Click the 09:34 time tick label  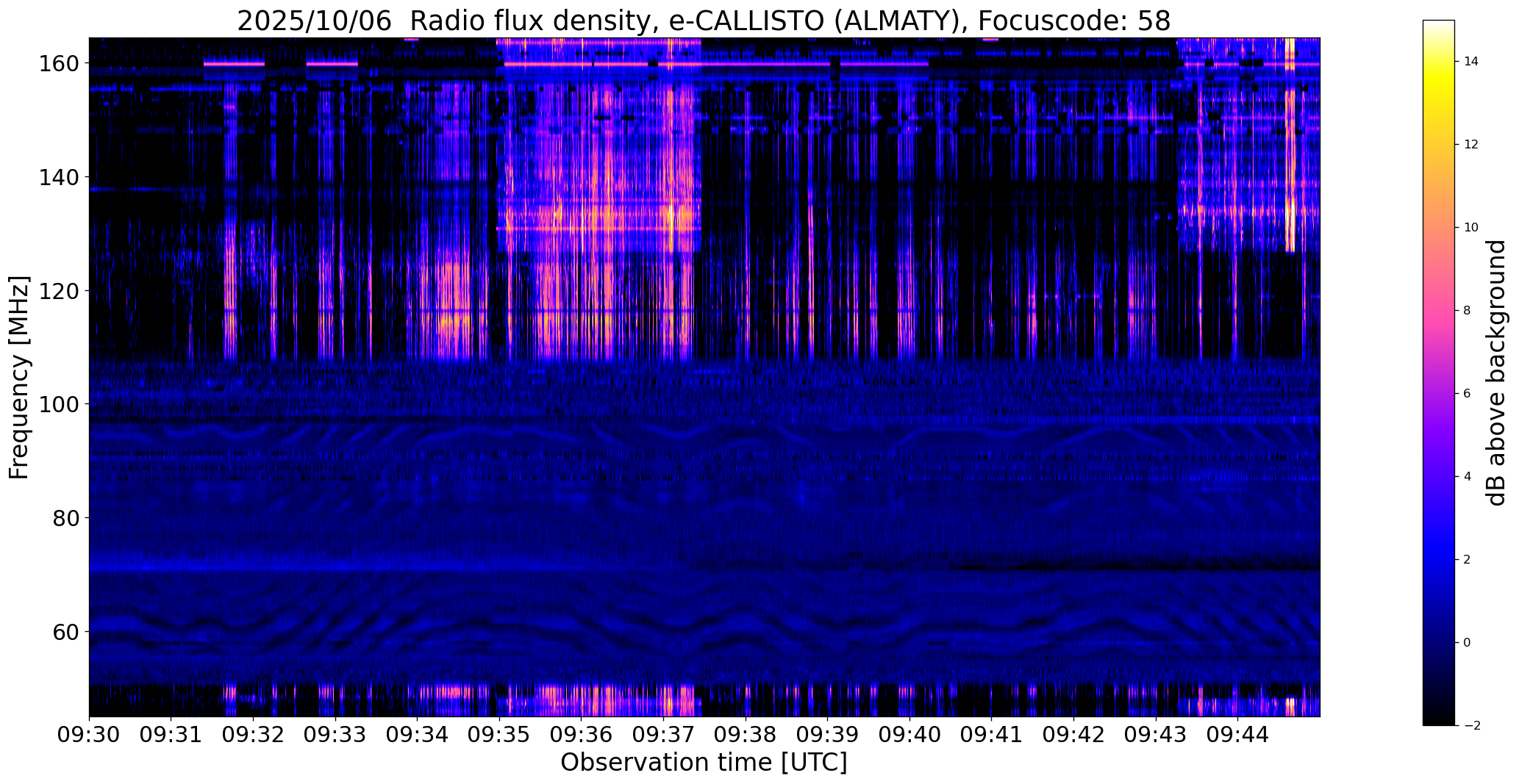coord(418,735)
